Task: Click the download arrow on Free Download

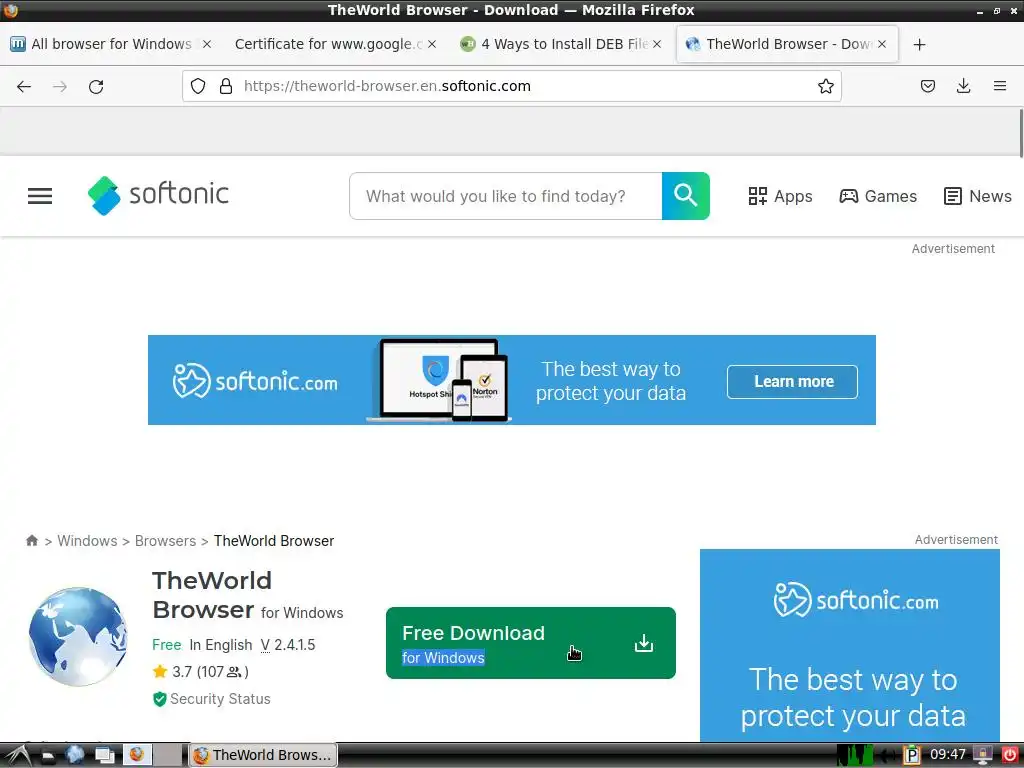Action: (x=643, y=643)
